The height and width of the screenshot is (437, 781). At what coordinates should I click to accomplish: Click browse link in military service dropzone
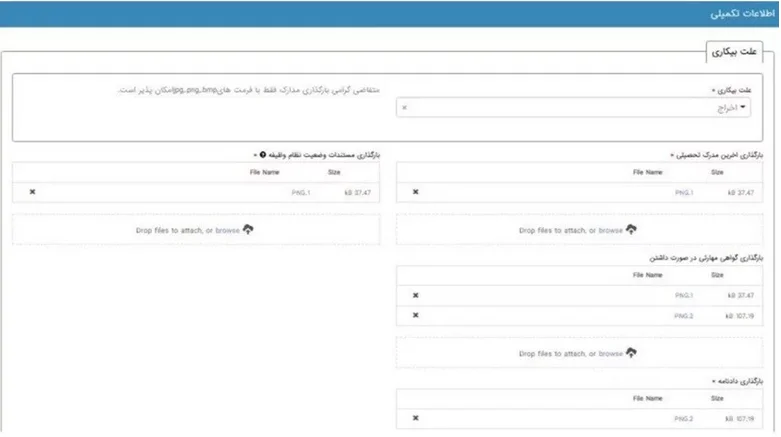(227, 230)
